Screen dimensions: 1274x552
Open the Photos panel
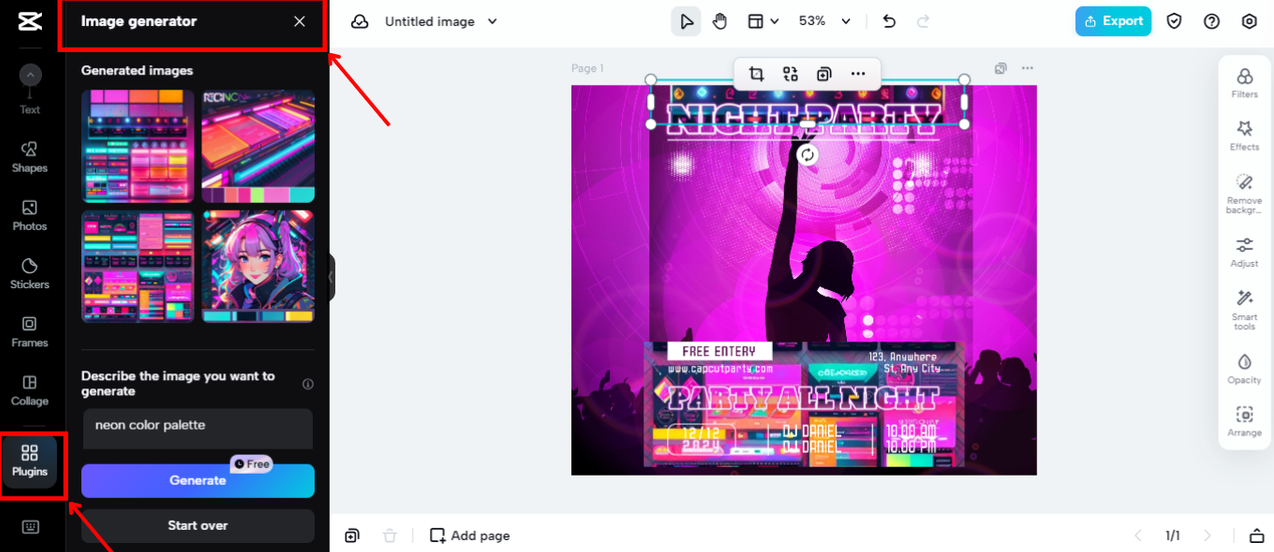30,215
